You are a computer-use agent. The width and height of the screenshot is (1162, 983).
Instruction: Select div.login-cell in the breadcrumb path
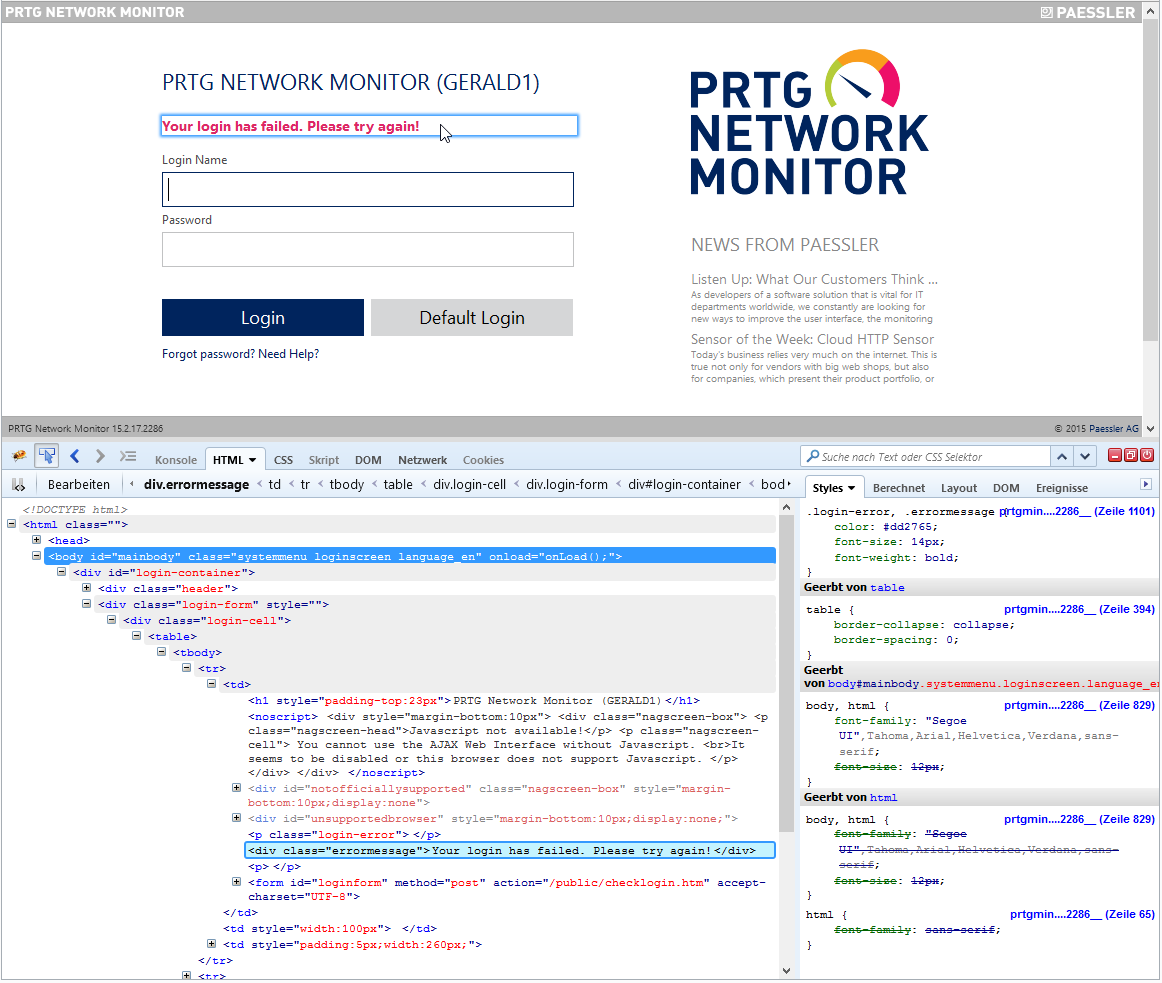469,484
